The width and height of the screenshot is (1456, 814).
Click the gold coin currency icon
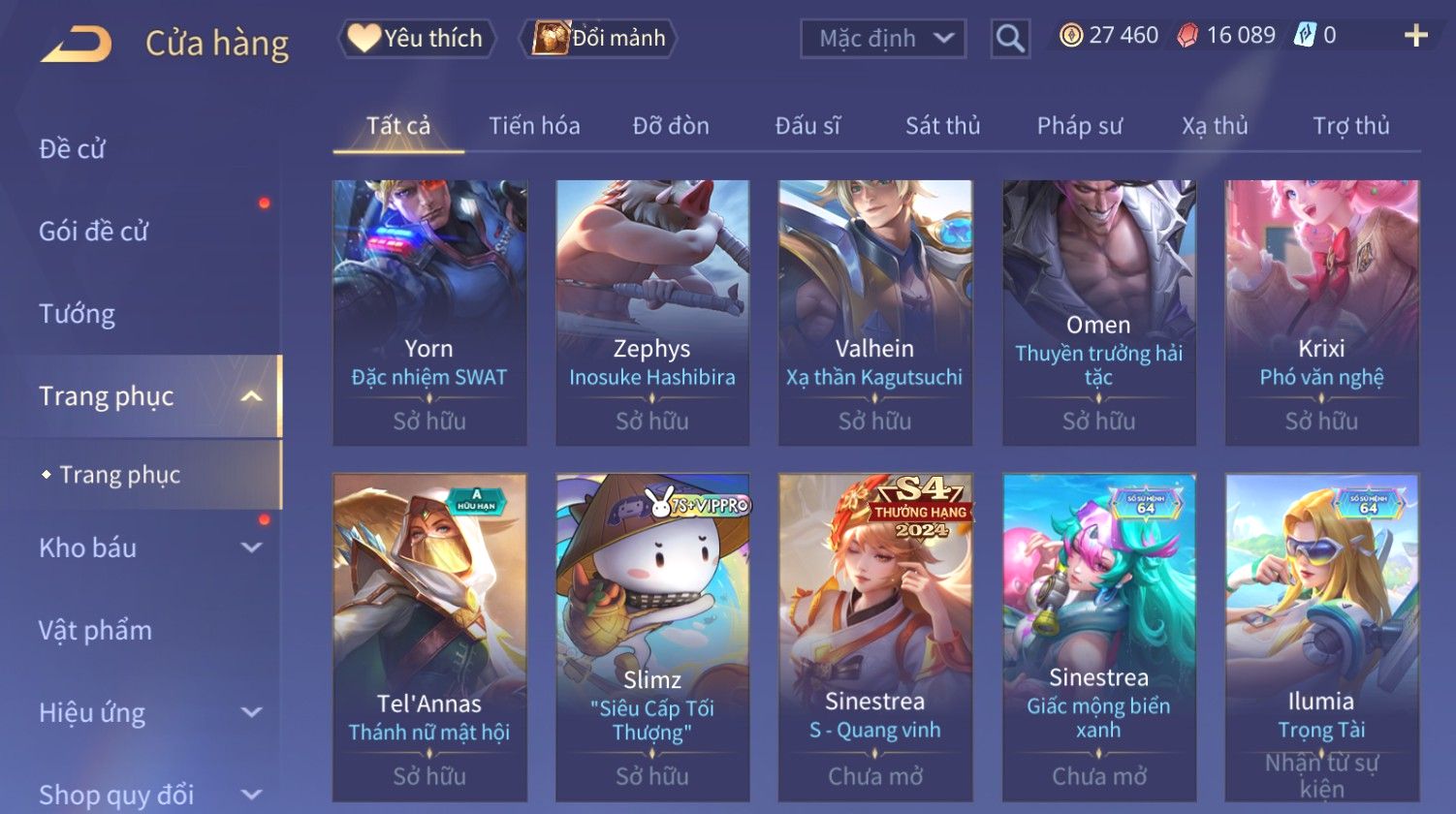click(1071, 36)
